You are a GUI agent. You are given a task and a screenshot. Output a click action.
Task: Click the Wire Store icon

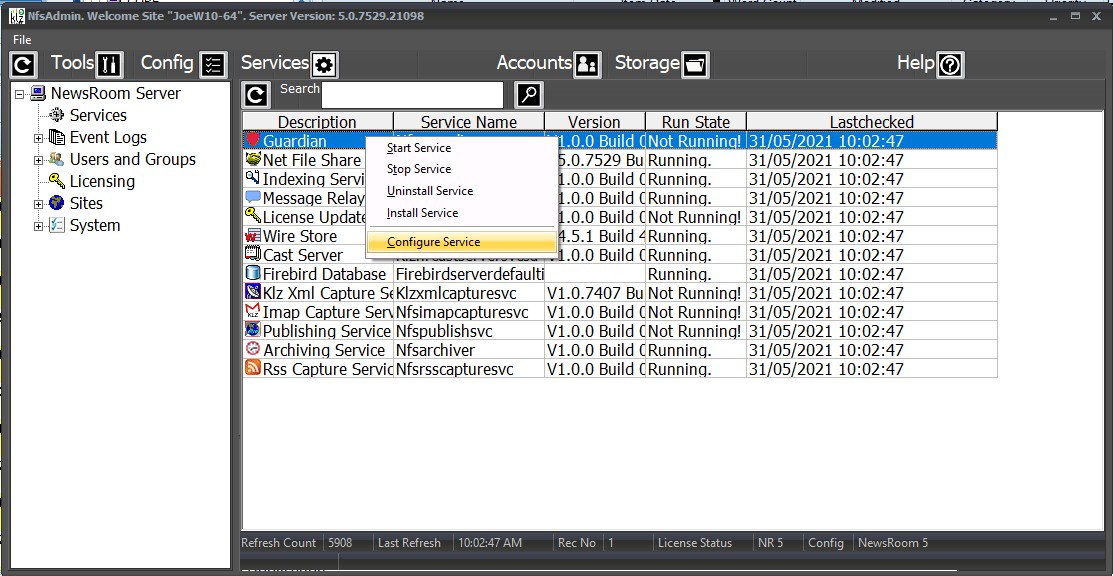tap(253, 235)
